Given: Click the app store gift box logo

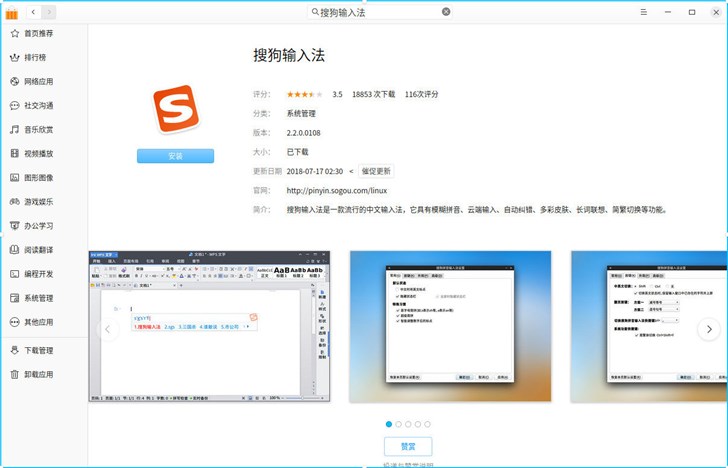Looking at the screenshot, I should [x=12, y=13].
